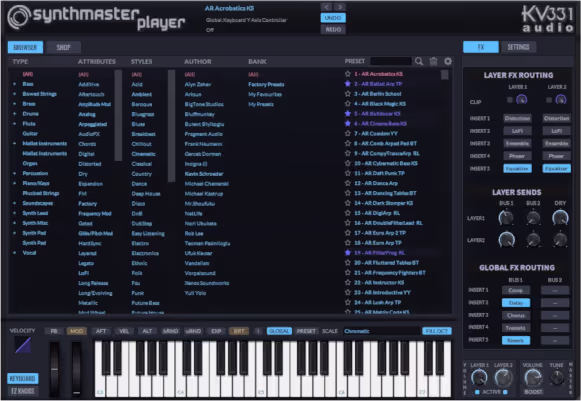The height and width of the screenshot is (401, 581).
Task: Click the preset list scrollbar
Action: [445, 75]
